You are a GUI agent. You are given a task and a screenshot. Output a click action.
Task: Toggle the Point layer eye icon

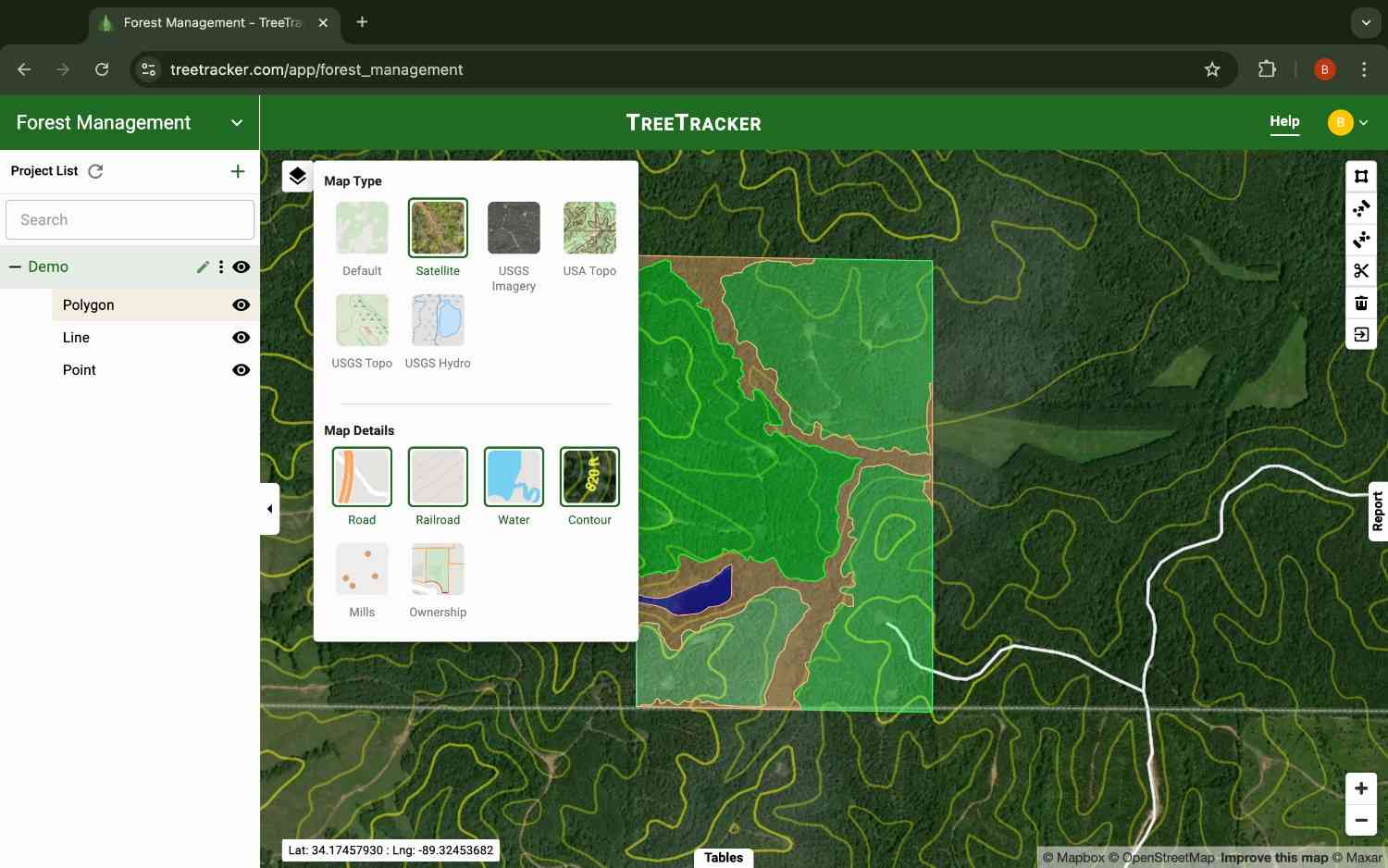point(241,369)
